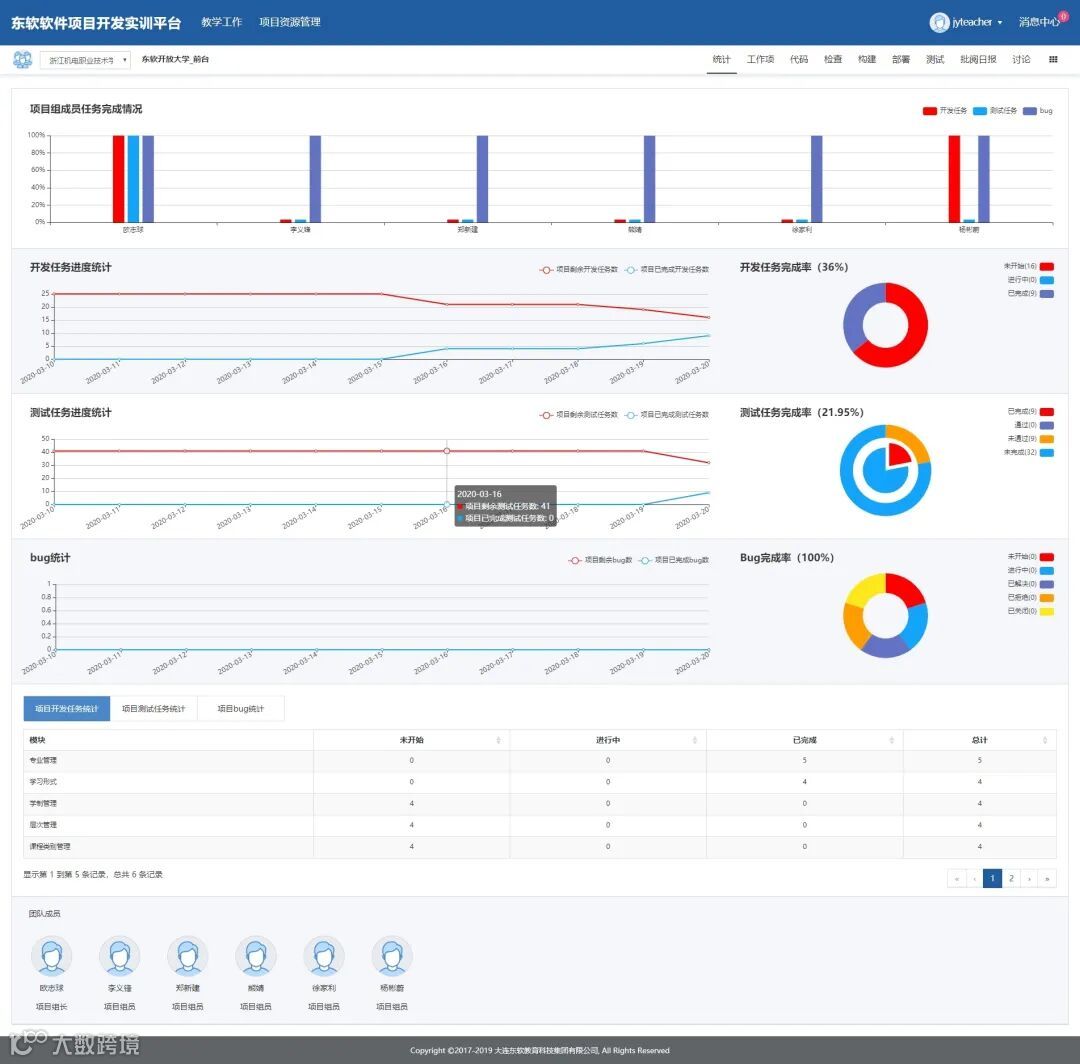Image resolution: width=1080 pixels, height=1064 pixels.
Task: Click avatar of team leader 欧志球
Action: (x=52, y=956)
